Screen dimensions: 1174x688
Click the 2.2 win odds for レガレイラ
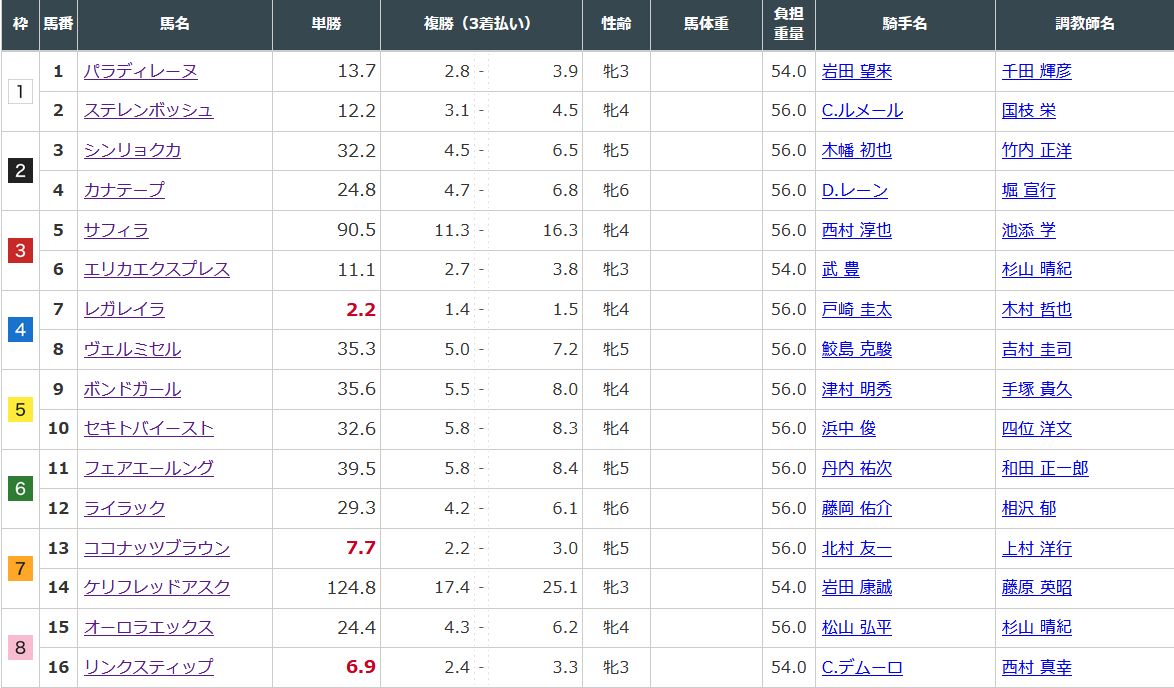[x=360, y=310]
